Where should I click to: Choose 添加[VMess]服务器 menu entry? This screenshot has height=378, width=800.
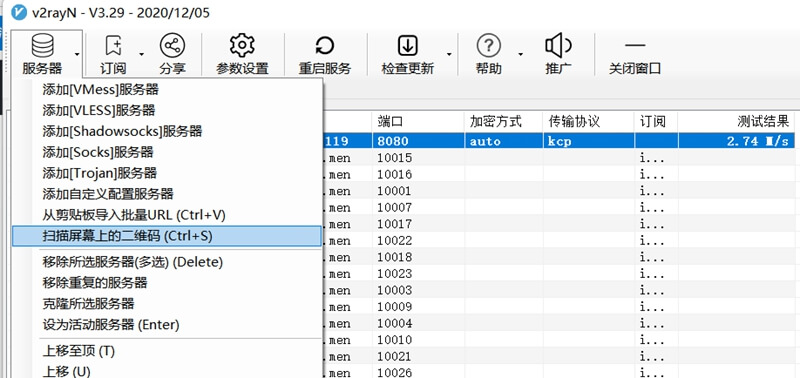[167, 90]
